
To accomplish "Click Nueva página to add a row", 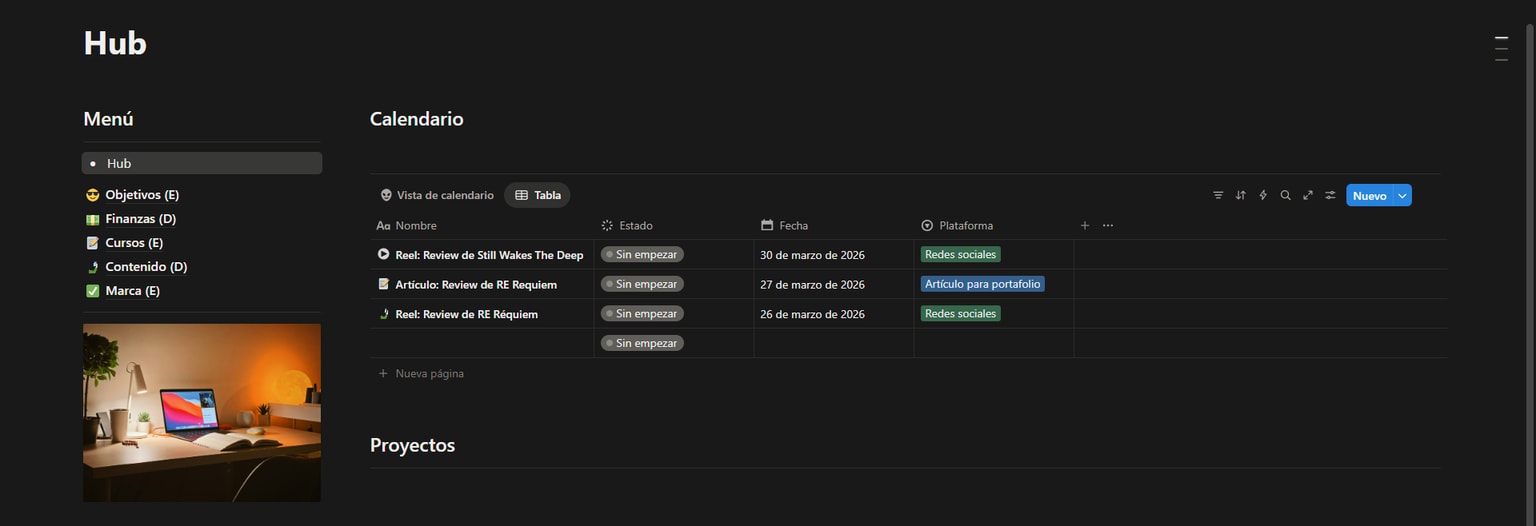I will 421,373.
